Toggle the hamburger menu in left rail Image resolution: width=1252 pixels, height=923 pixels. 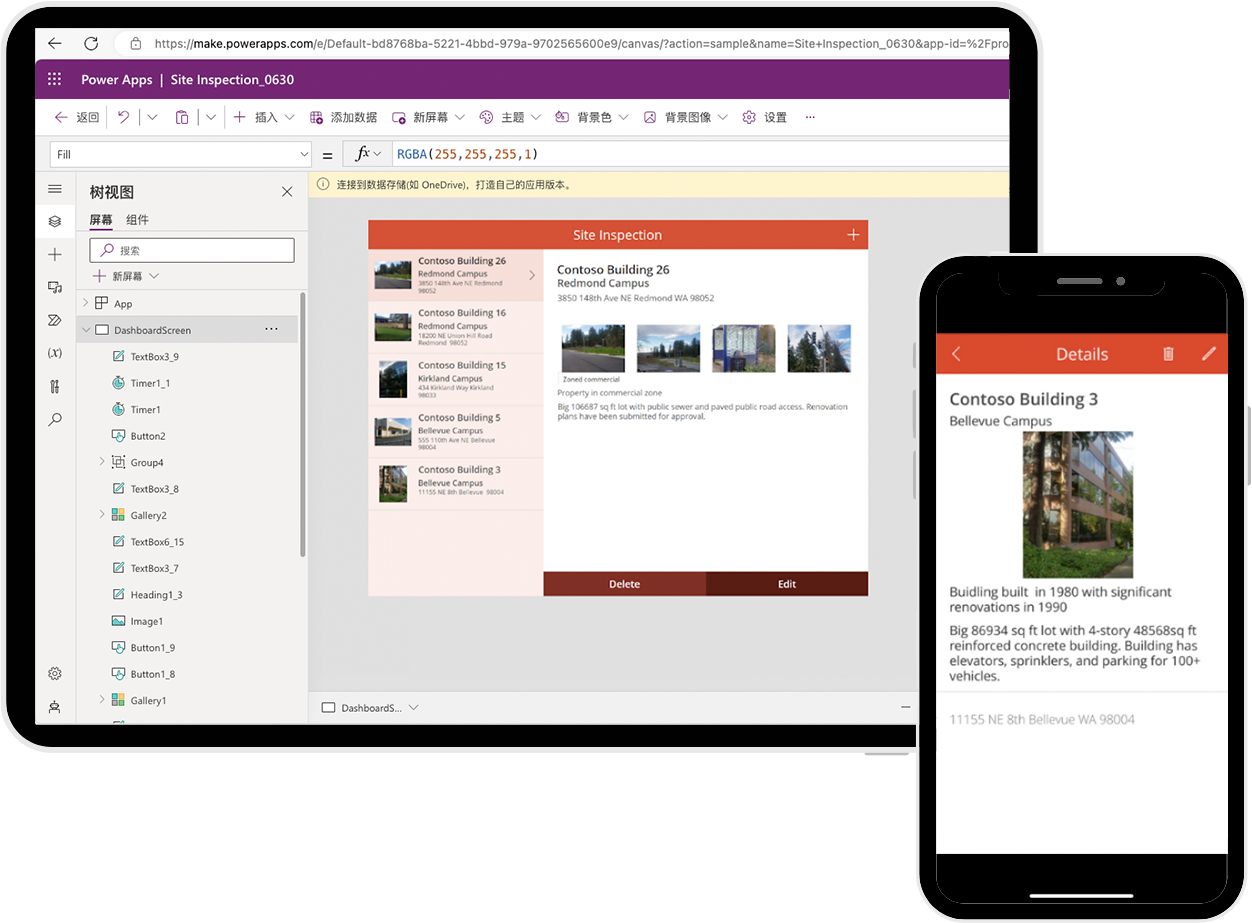pos(55,189)
